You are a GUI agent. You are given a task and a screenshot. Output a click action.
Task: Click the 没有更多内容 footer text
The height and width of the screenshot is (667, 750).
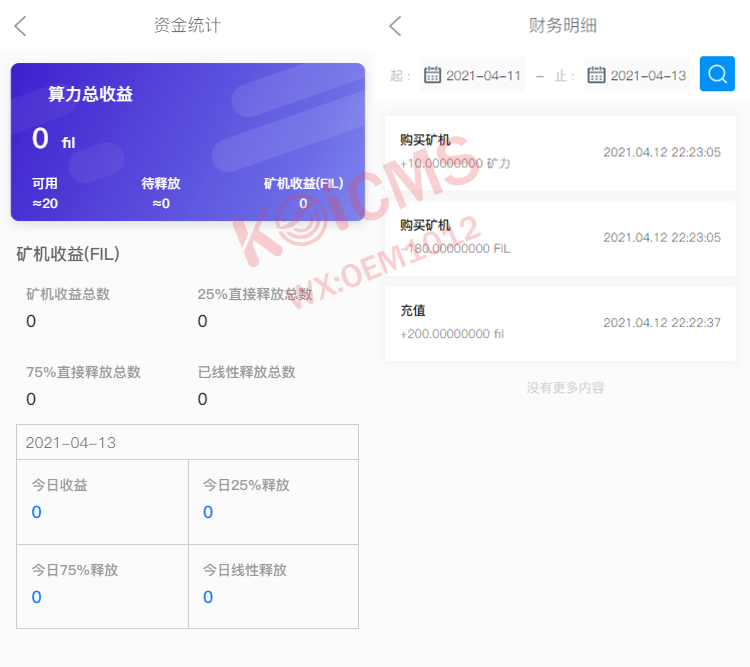[x=565, y=388]
